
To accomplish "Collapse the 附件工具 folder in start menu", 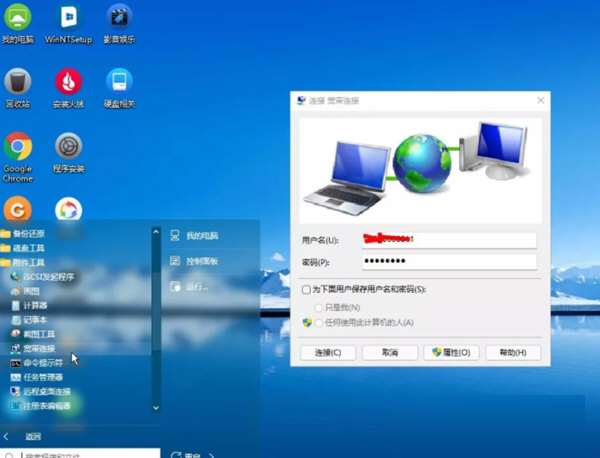I will pos(28,261).
